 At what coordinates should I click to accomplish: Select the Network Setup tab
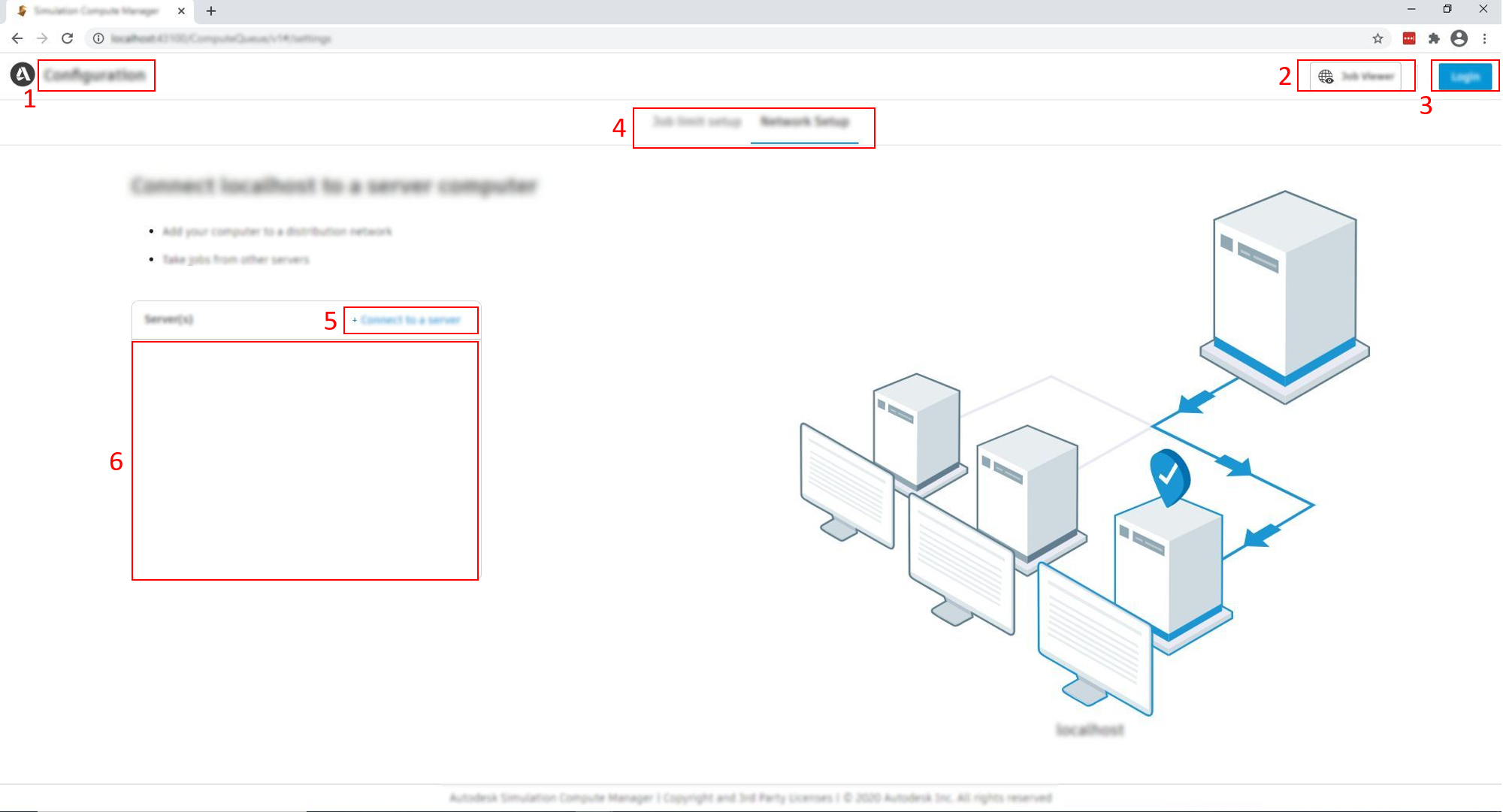pos(804,122)
